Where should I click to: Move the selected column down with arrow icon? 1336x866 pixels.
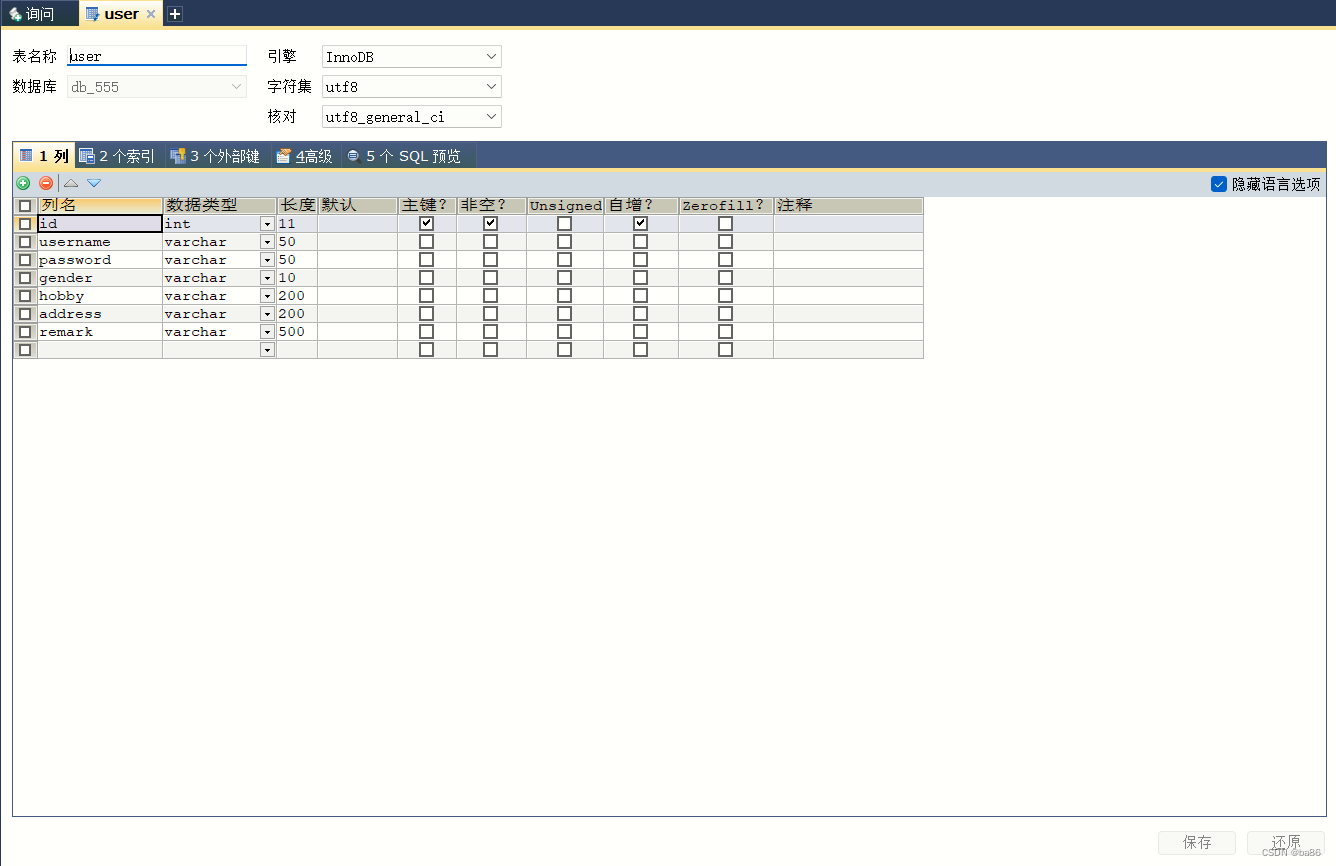(93, 183)
